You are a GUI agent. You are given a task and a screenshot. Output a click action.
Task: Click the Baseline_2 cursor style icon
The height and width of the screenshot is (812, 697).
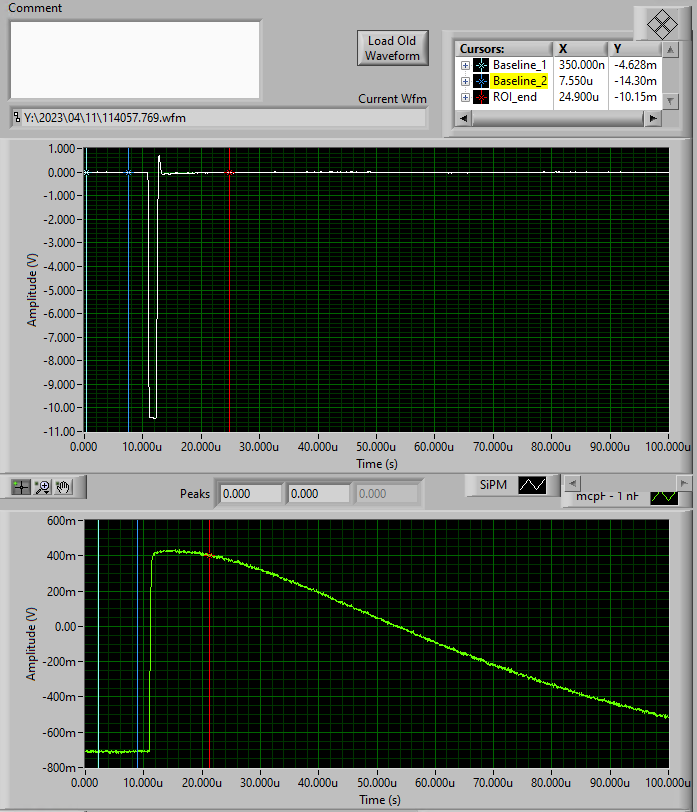[481, 81]
